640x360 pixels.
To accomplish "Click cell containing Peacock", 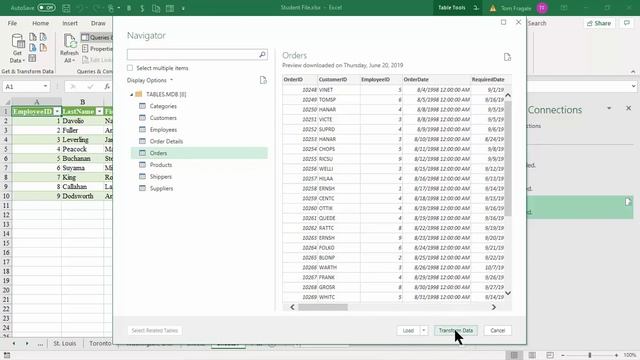I will [x=82, y=149].
